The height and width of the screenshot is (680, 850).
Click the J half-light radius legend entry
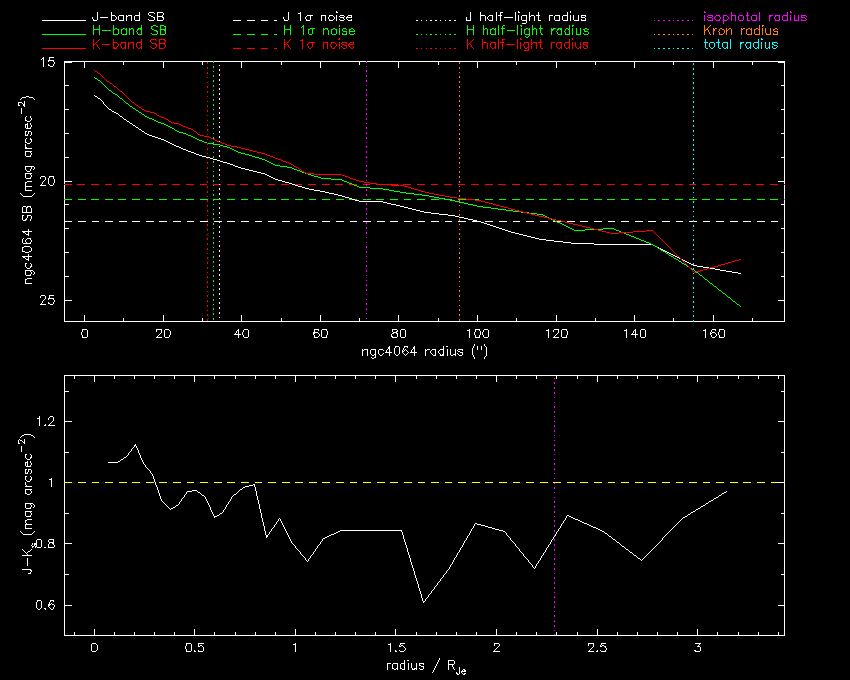tap(526, 18)
